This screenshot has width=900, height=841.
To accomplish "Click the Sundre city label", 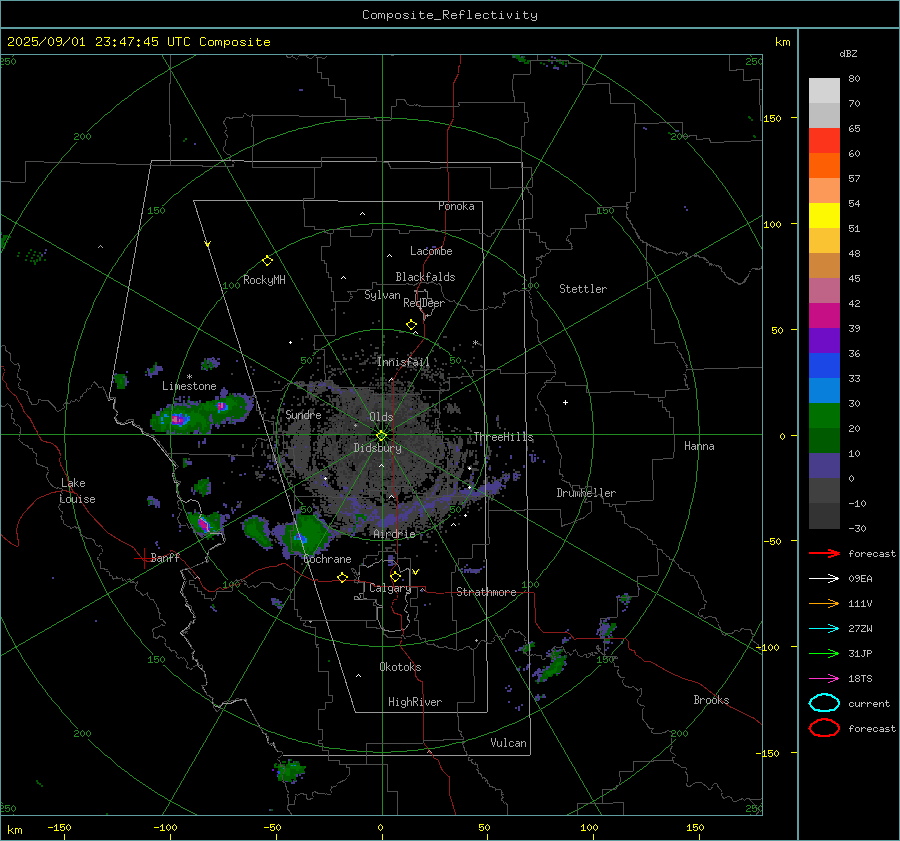I will click(x=303, y=414).
